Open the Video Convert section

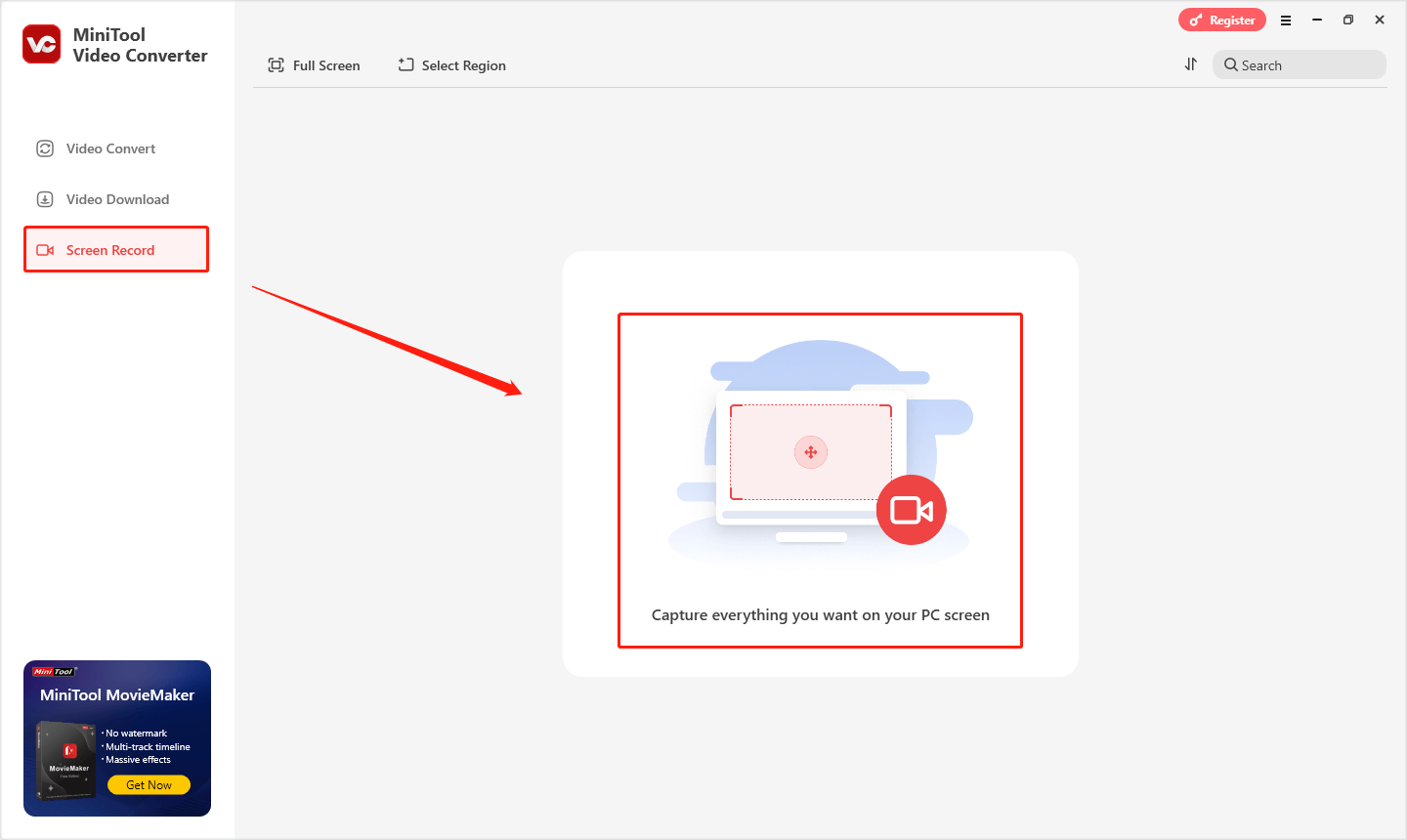click(x=116, y=148)
